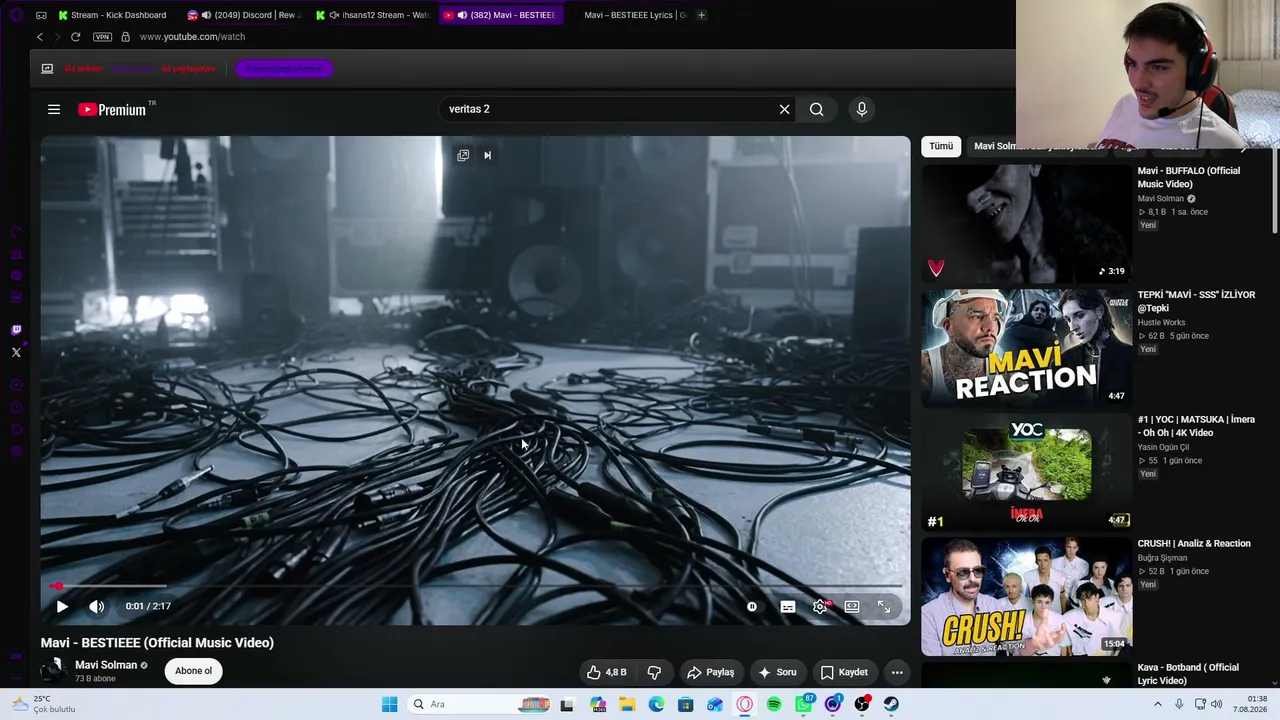Open the Mavi Solman channel avatar
1280x720 pixels.
52,671
